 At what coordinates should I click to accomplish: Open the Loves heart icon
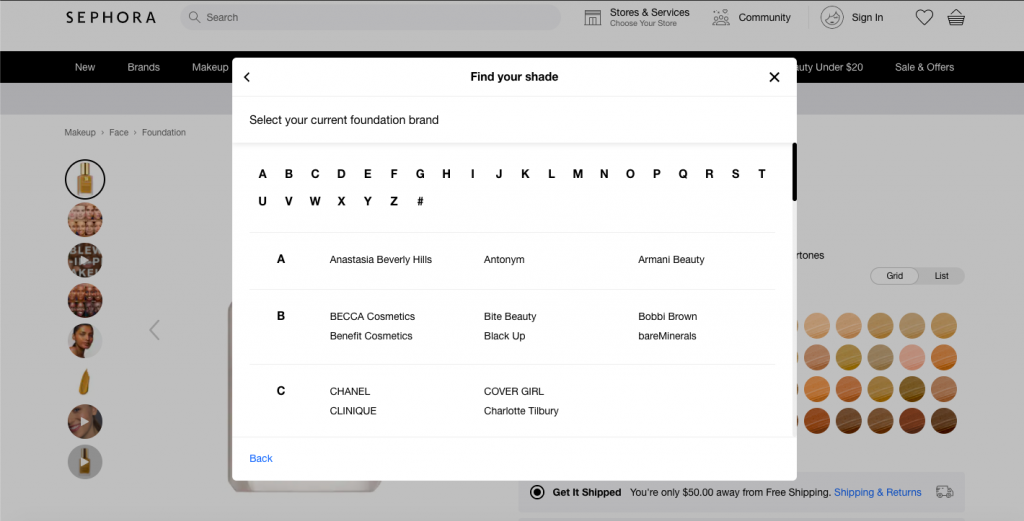(x=924, y=18)
